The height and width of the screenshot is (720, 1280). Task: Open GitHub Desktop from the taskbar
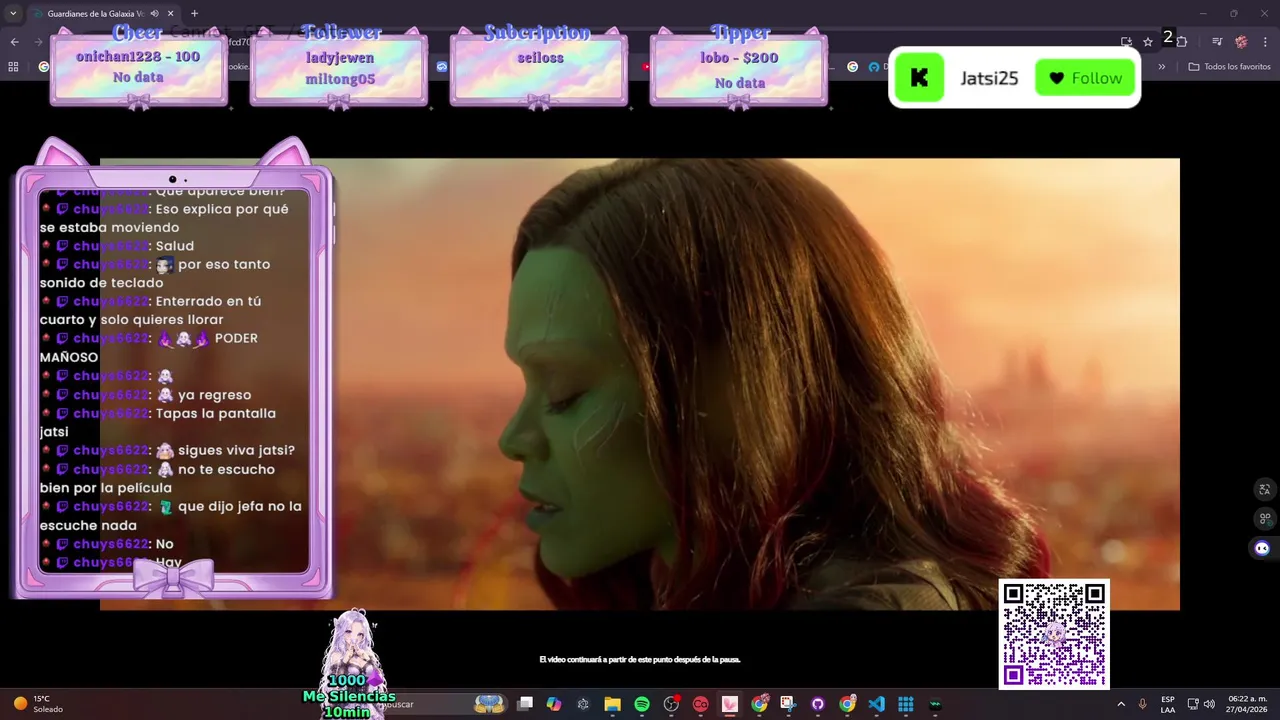(817, 704)
